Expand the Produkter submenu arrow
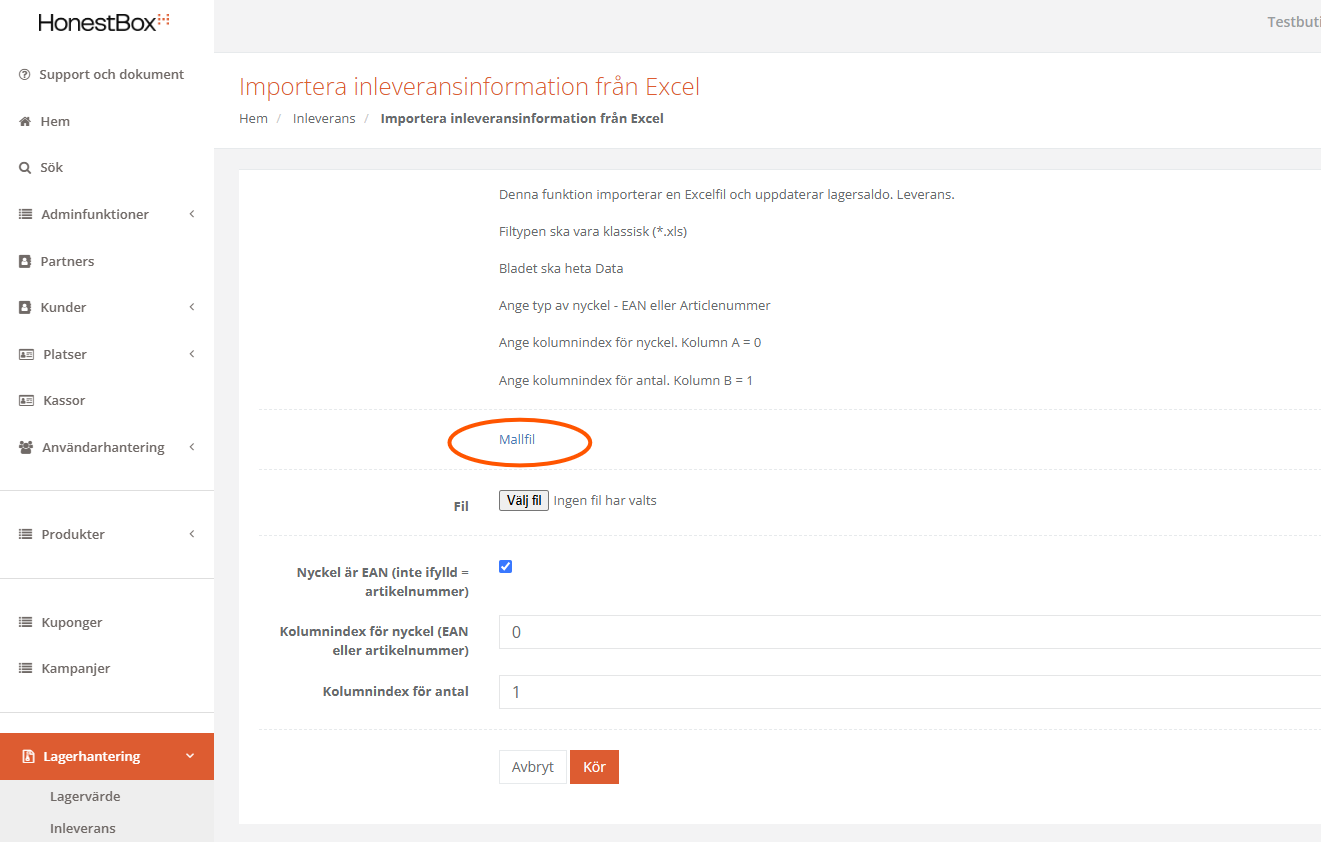This screenshot has width=1321, height=842. pyautogui.click(x=191, y=534)
